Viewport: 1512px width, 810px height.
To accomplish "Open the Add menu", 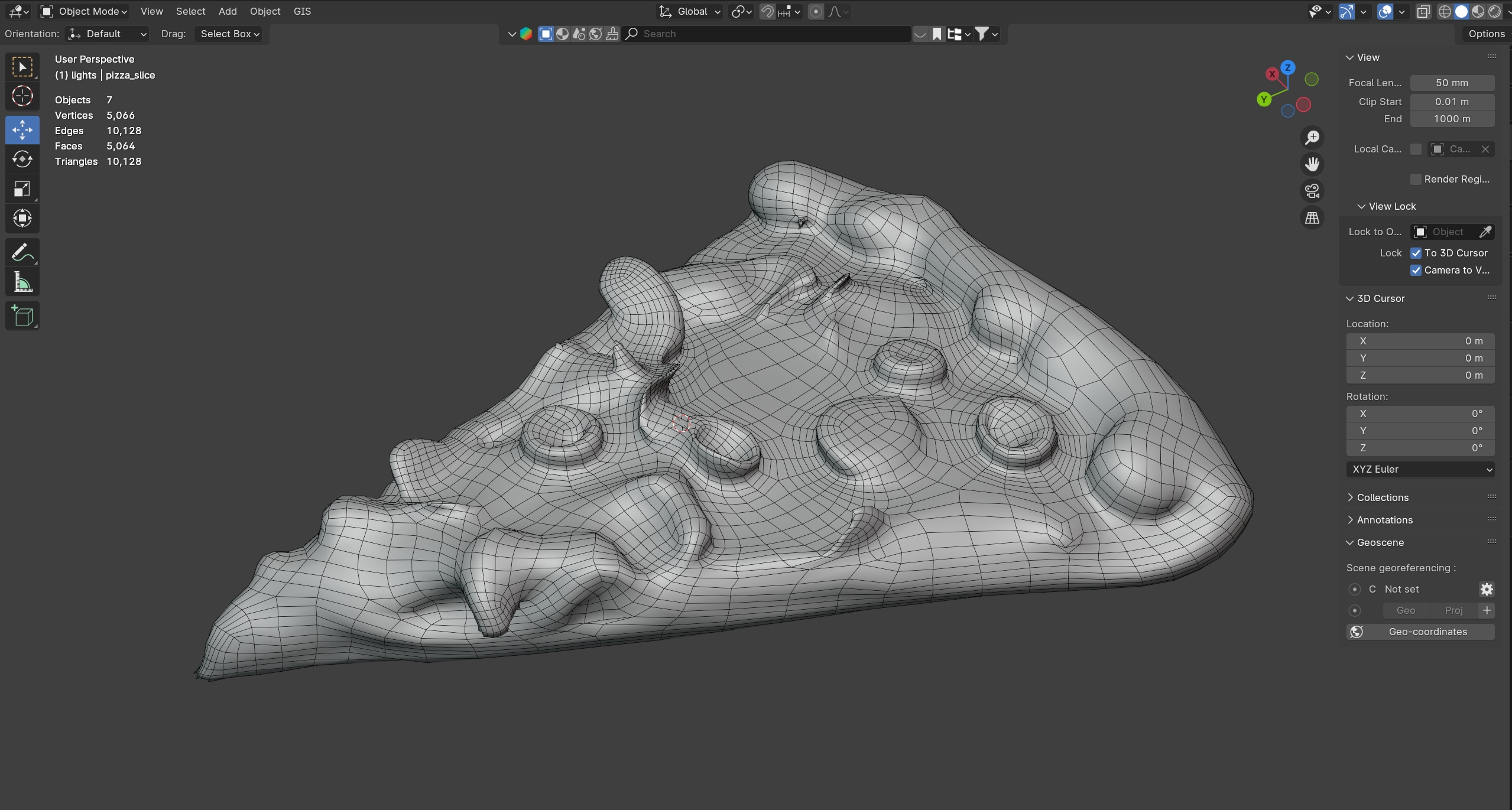I will coord(228,11).
